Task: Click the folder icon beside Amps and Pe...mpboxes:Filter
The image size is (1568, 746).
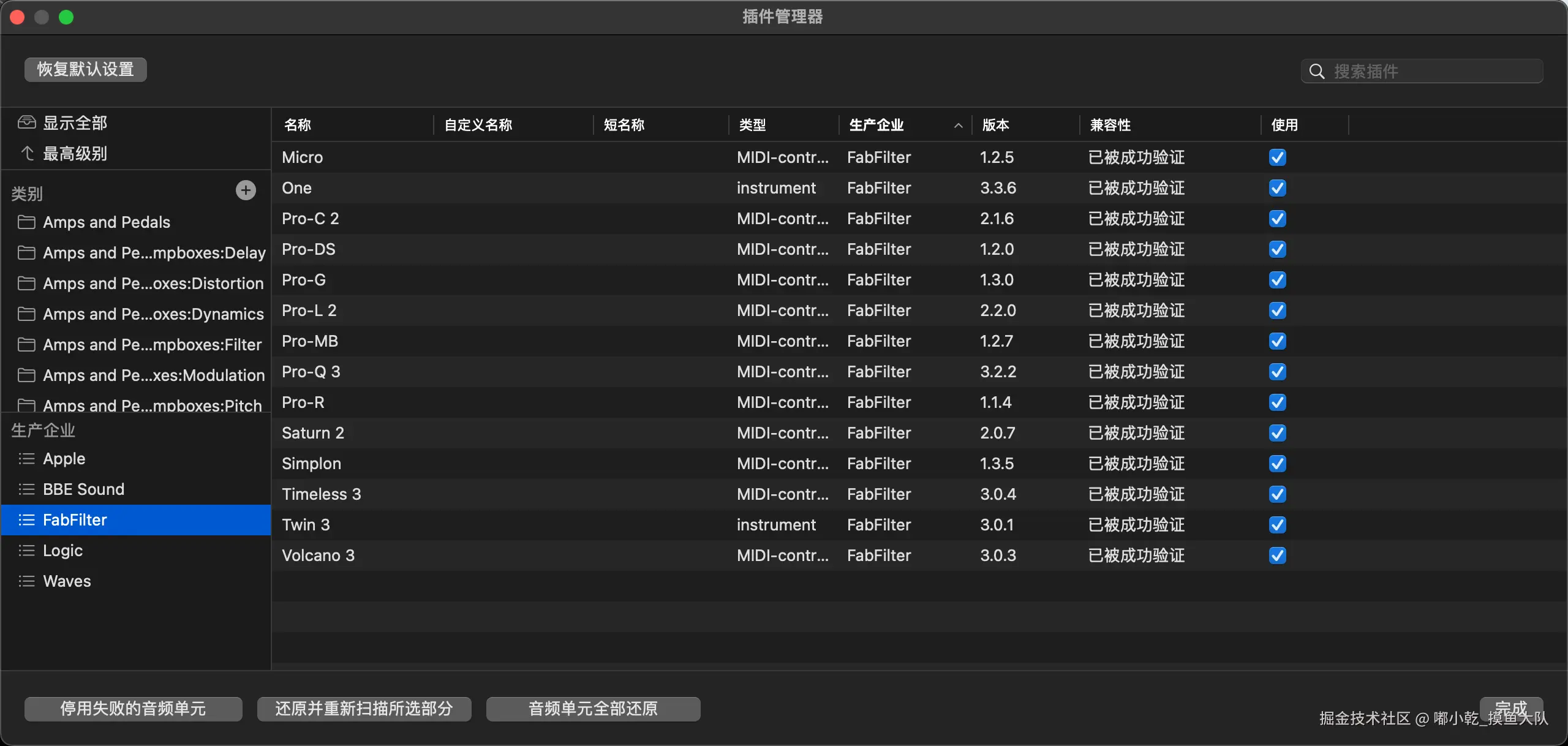Action: (x=26, y=344)
